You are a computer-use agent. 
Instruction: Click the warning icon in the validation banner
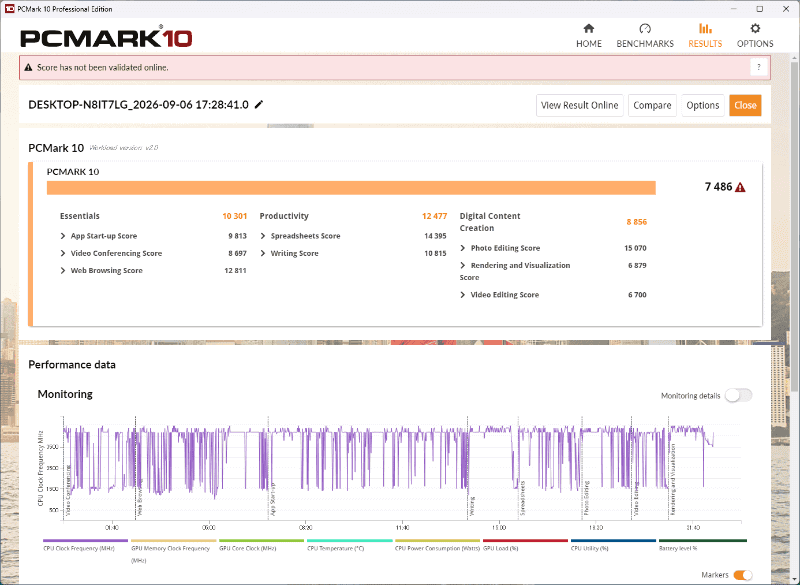tap(28, 67)
